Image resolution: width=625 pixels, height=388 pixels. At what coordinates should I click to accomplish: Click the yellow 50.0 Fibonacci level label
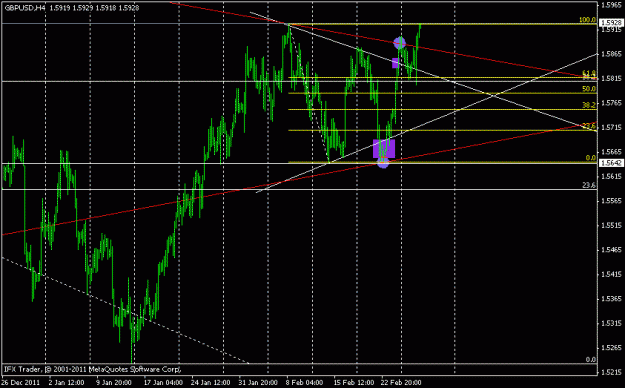pyautogui.click(x=589, y=89)
